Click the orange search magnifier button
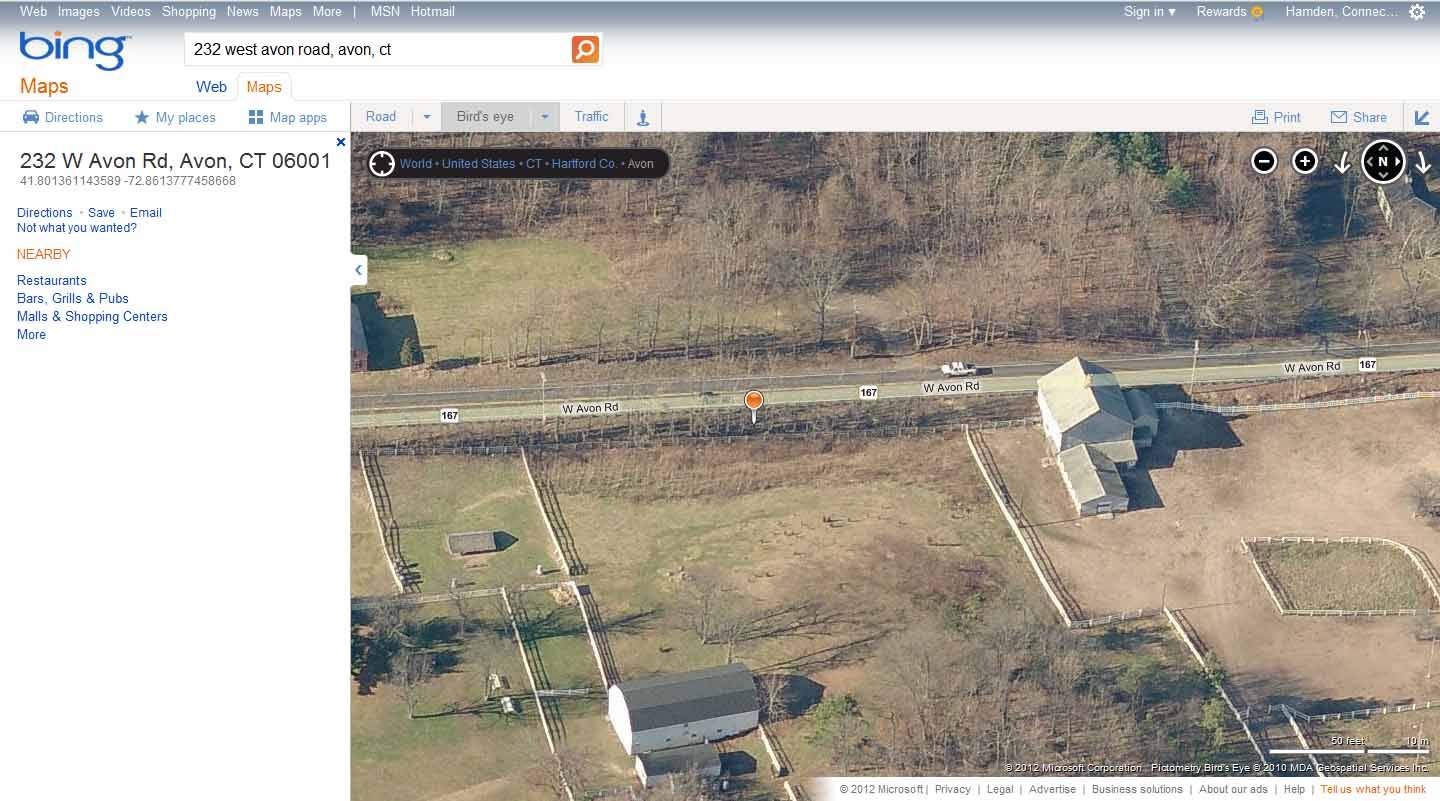 point(585,49)
